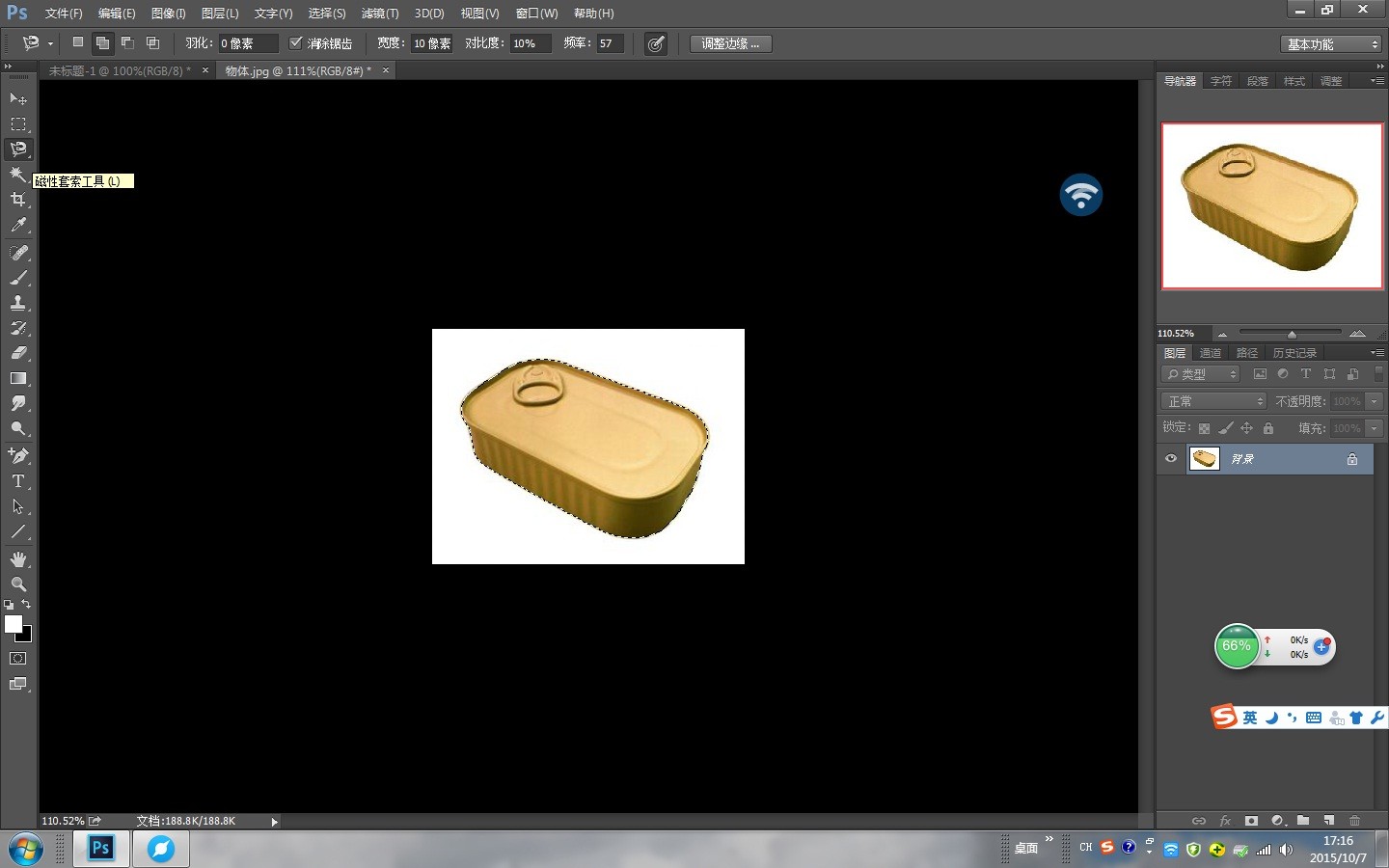Create a new layer button
The height and width of the screenshot is (868, 1389).
click(1328, 821)
